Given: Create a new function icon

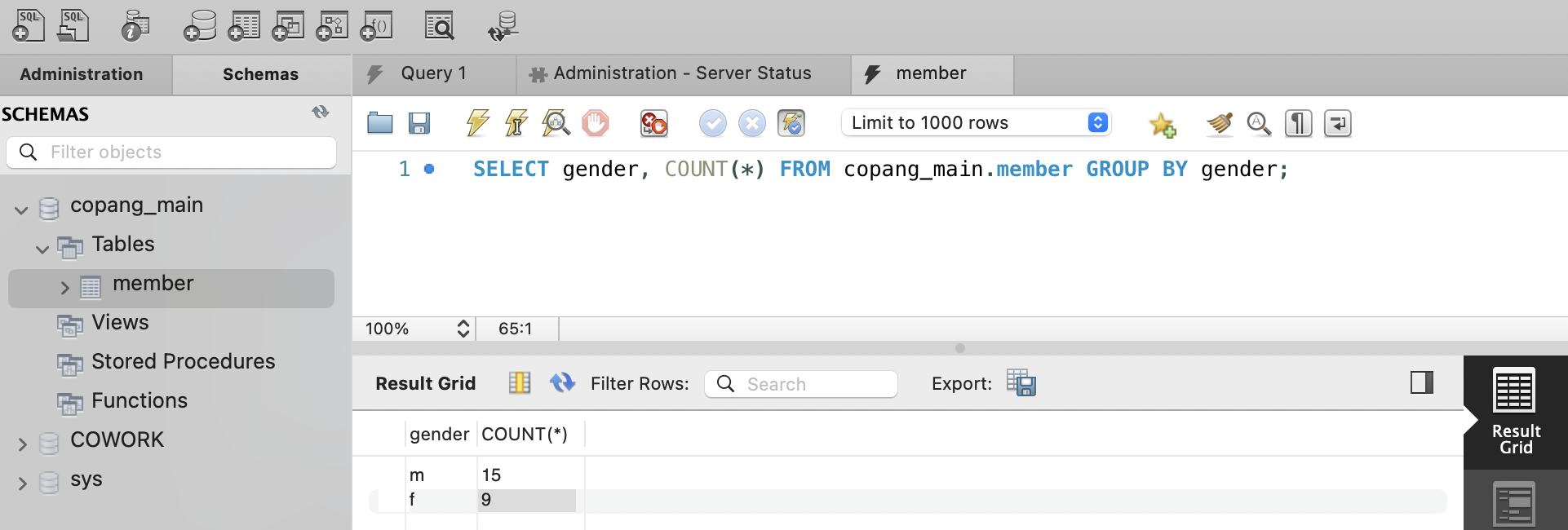Looking at the screenshot, I should pos(376,25).
